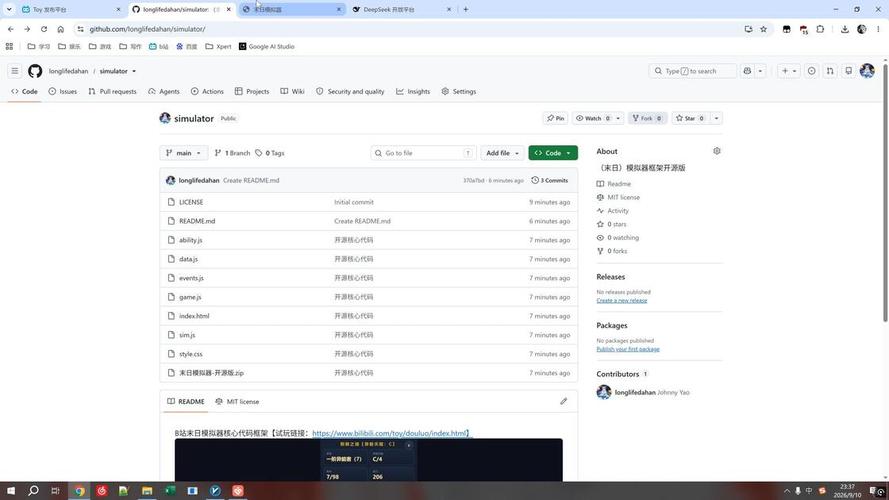View the 3 Commits history
Screen dimensions: 889x500
tap(549, 180)
